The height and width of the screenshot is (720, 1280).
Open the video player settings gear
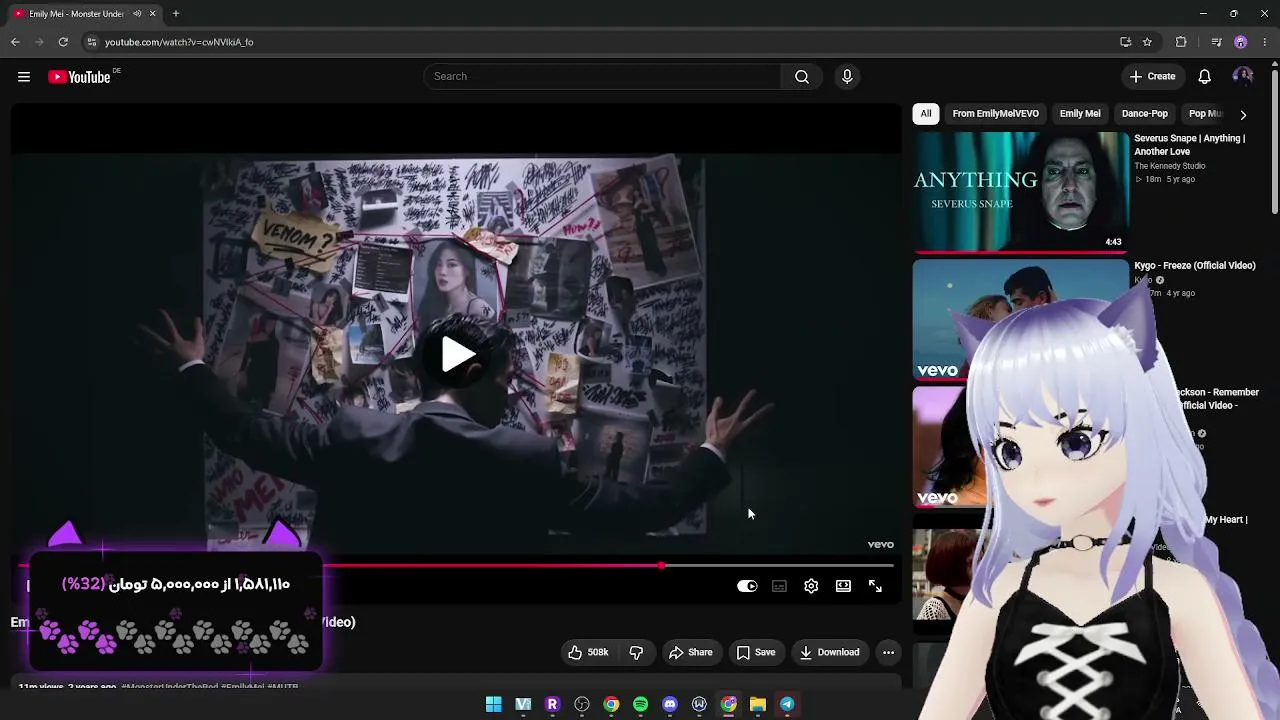[811, 586]
